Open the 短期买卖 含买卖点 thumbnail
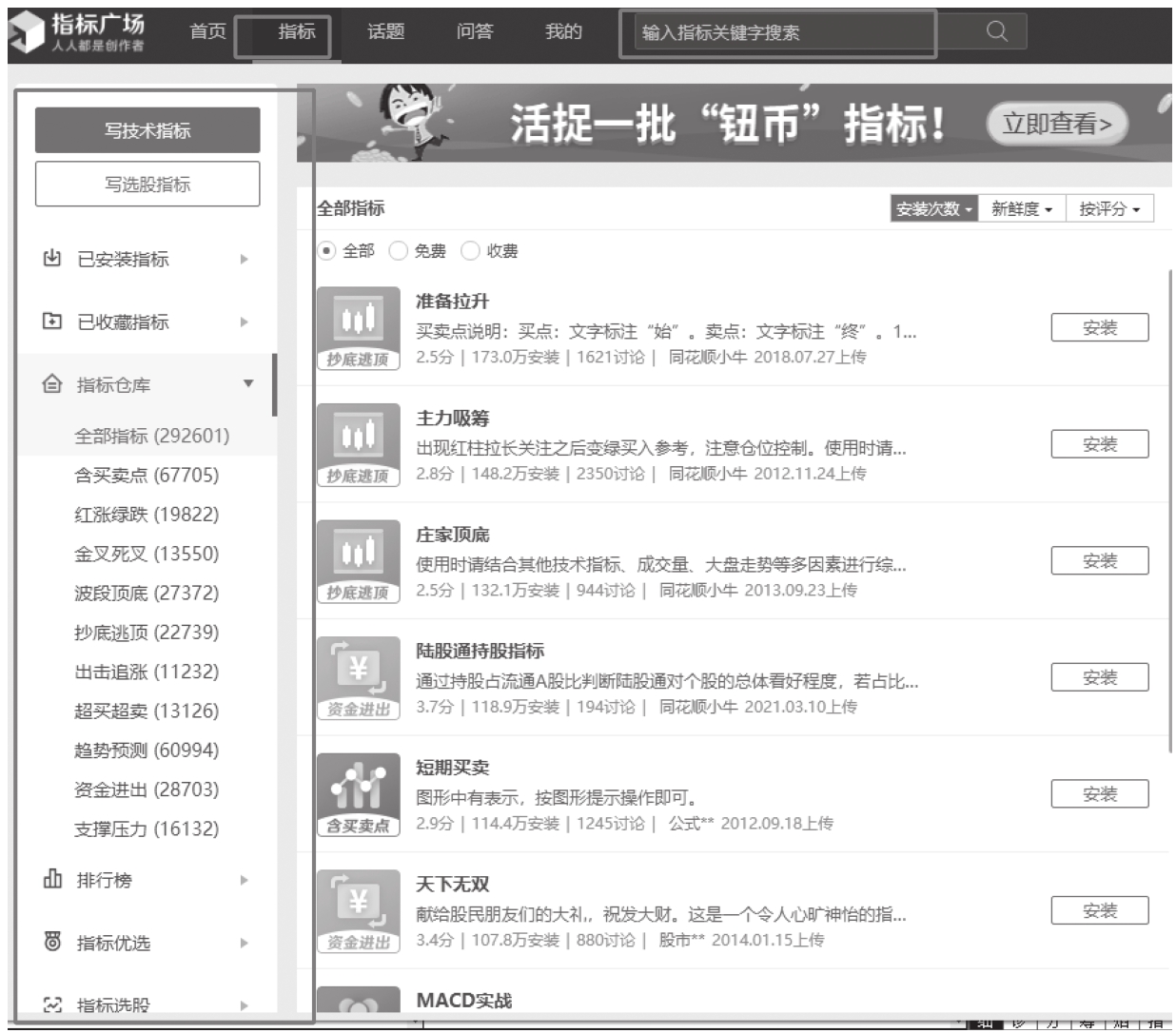1176x1033 pixels. click(358, 794)
